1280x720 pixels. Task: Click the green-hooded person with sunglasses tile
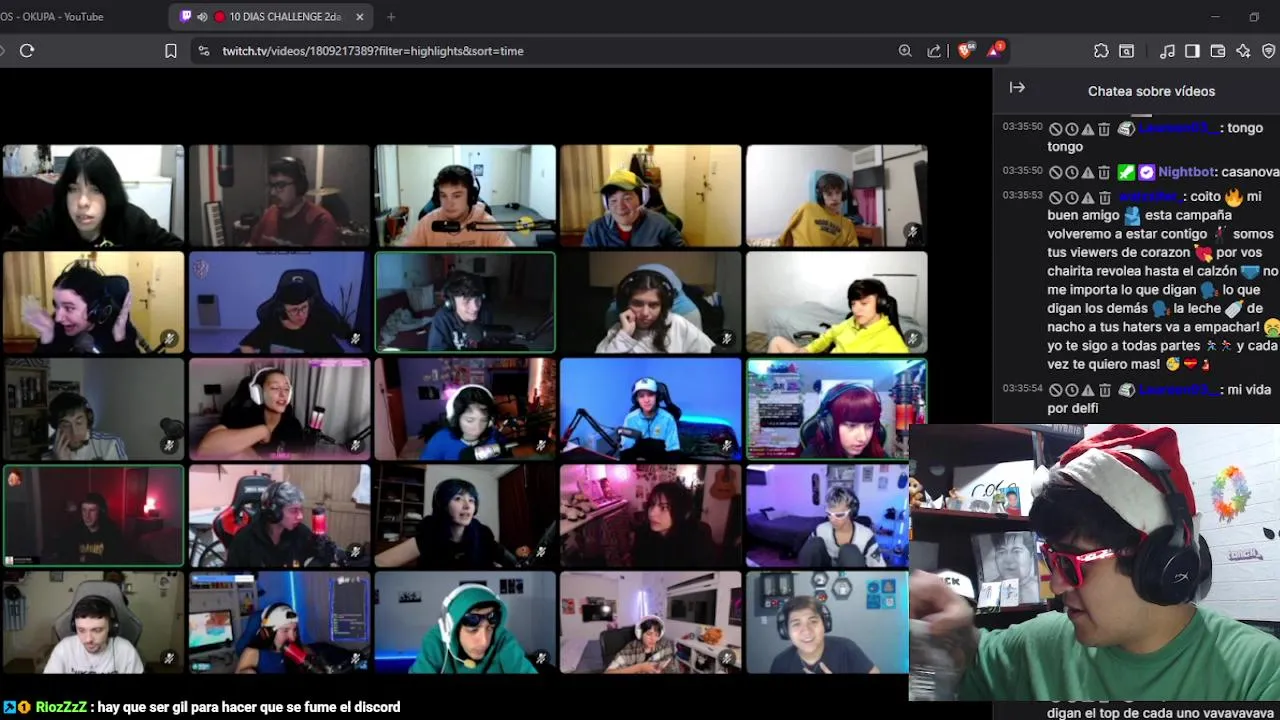click(x=465, y=623)
